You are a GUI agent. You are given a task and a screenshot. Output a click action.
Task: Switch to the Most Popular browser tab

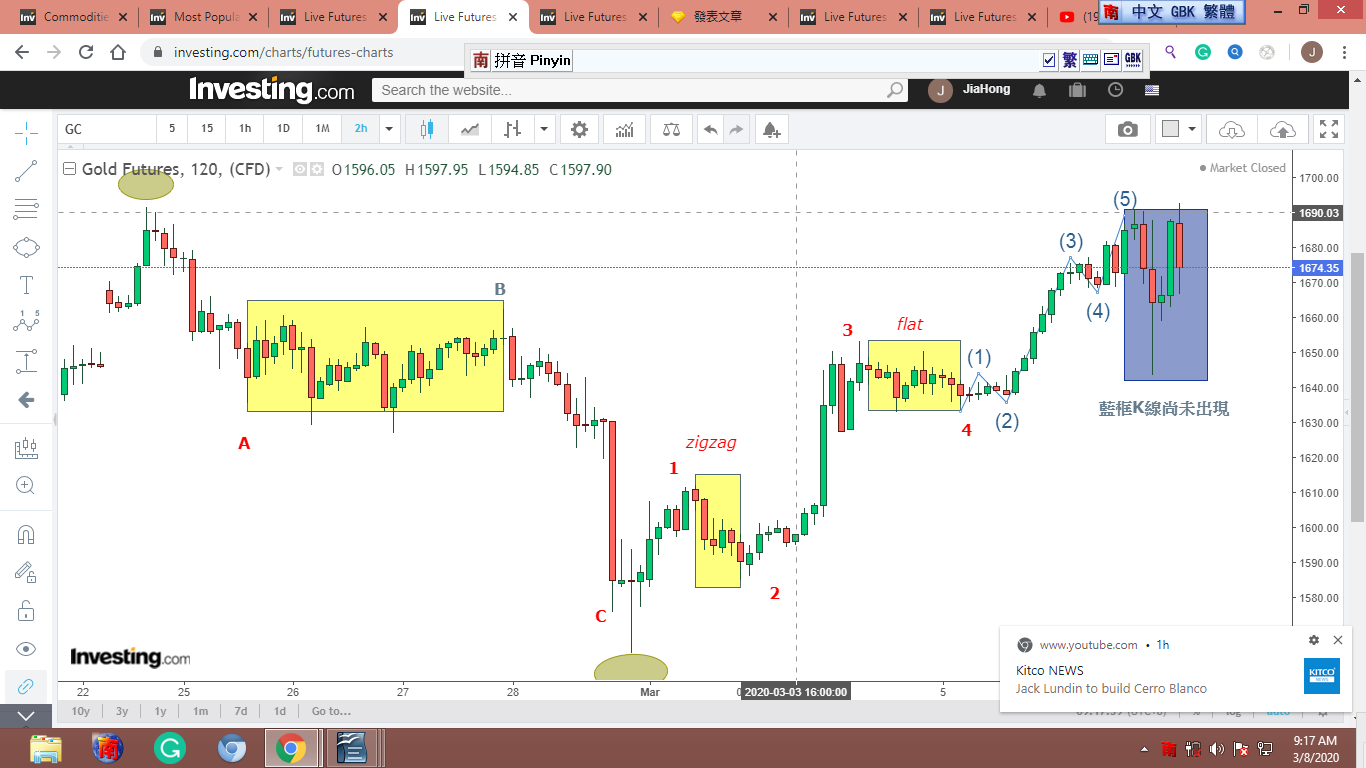coord(204,17)
